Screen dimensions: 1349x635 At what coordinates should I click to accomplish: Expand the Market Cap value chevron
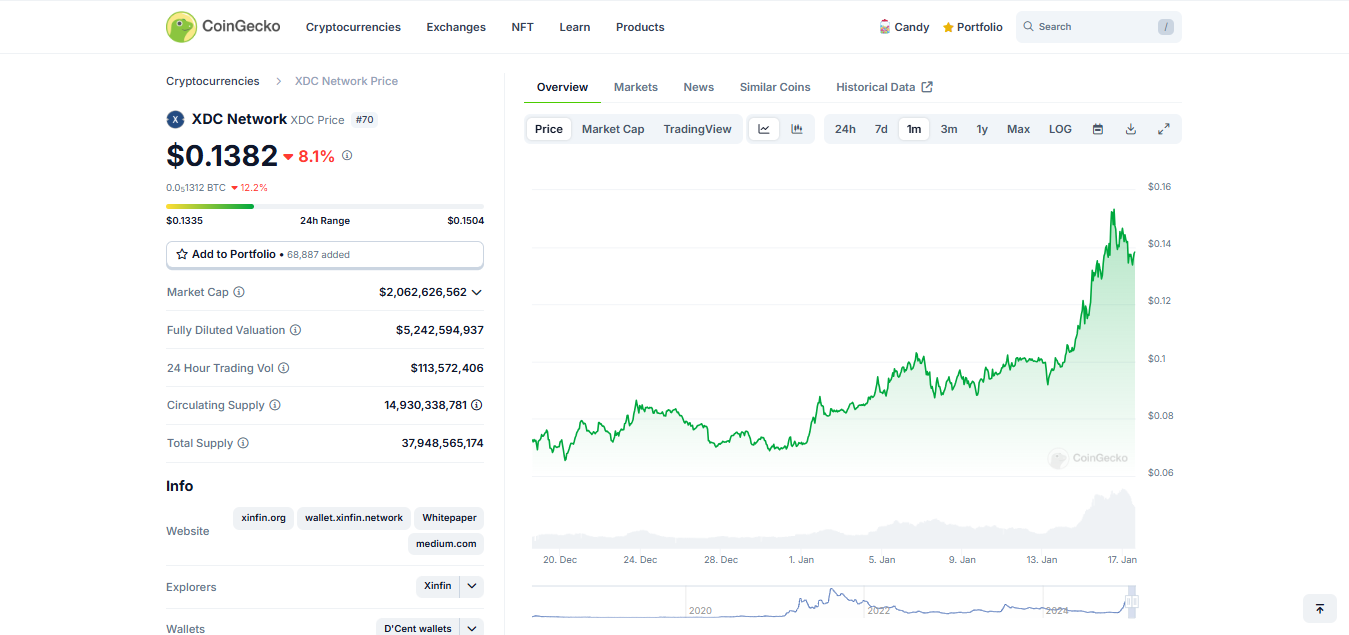pos(477,292)
